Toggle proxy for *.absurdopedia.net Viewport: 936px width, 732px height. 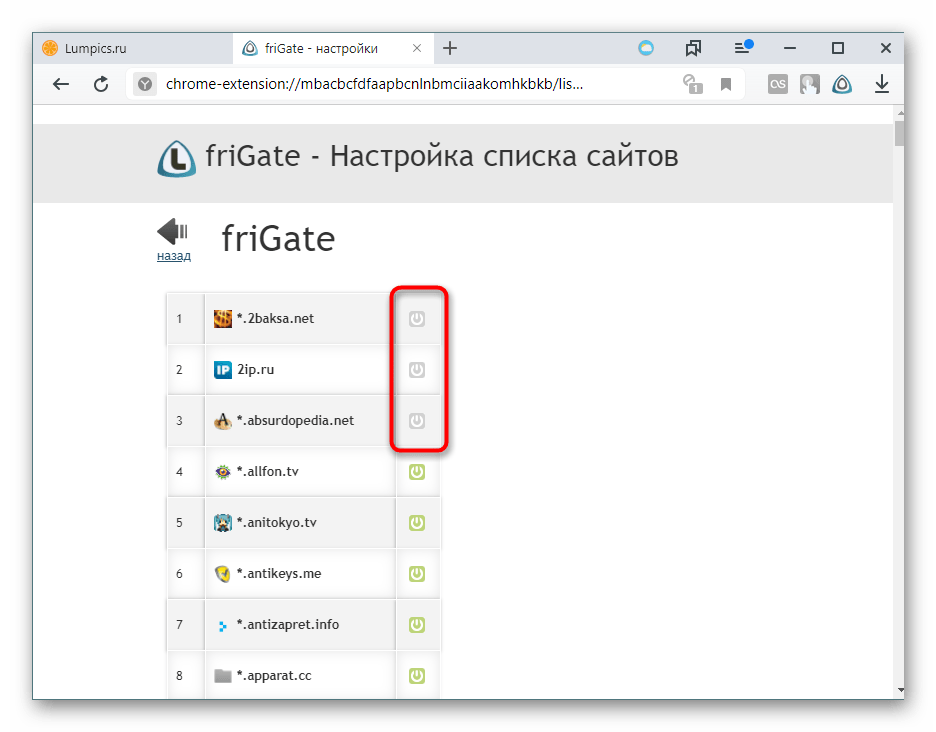point(417,421)
